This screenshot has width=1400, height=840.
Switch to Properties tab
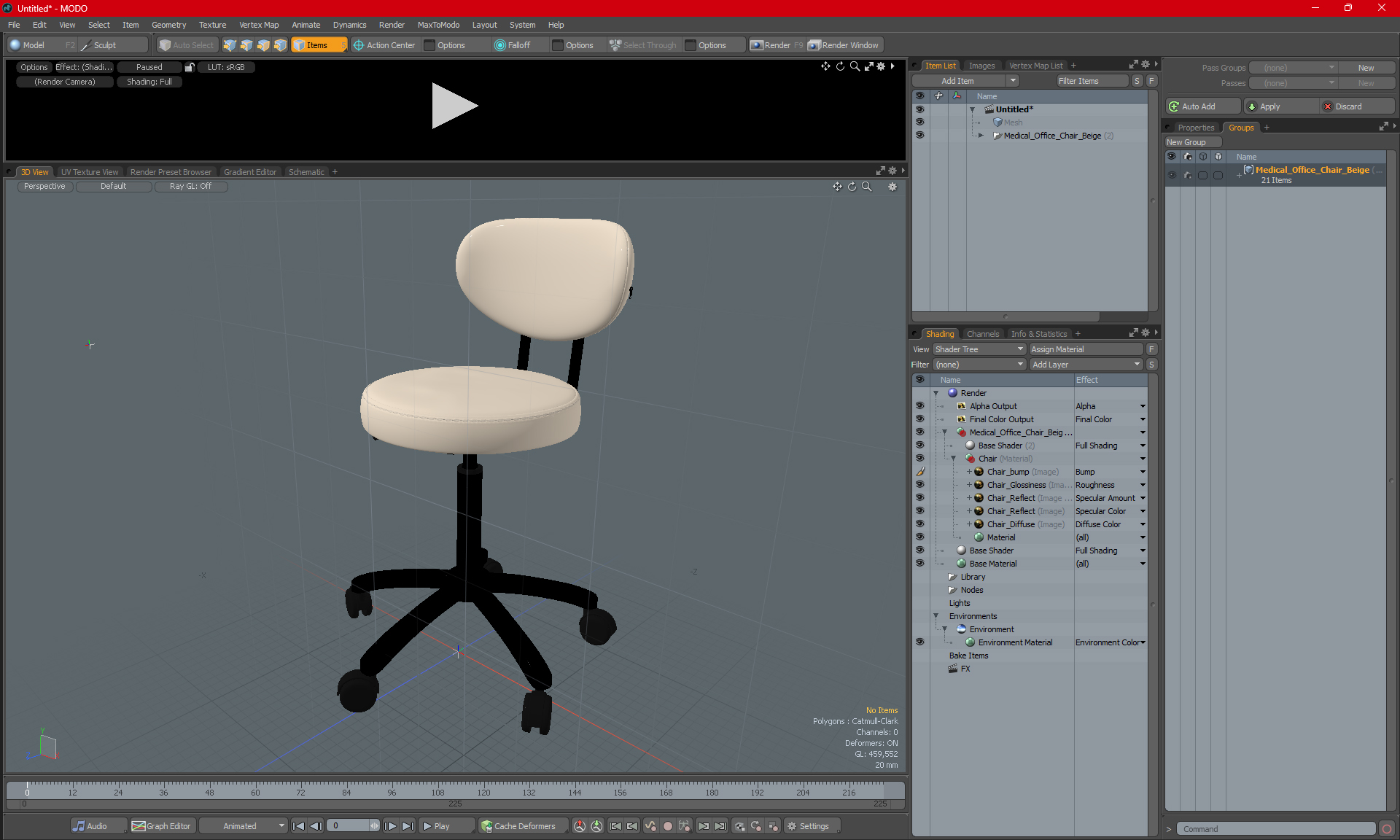coord(1196,128)
